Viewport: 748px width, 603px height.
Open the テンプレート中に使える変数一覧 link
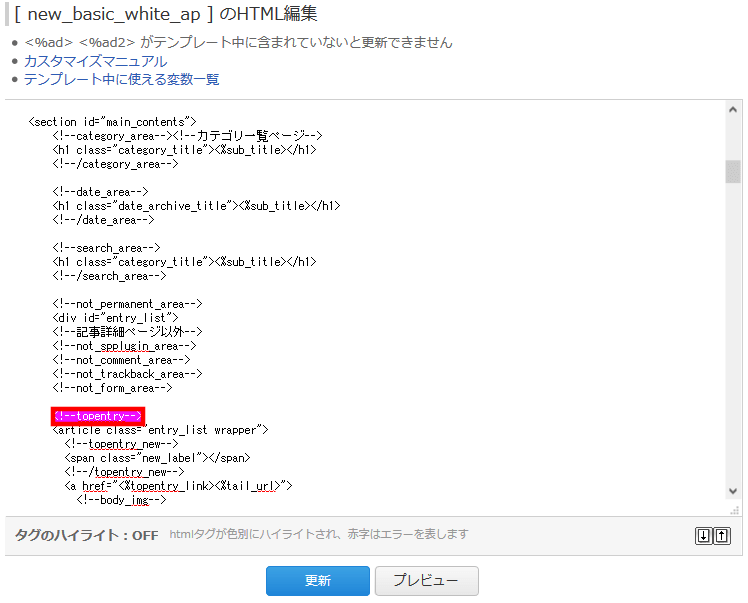pyautogui.click(x=121, y=79)
